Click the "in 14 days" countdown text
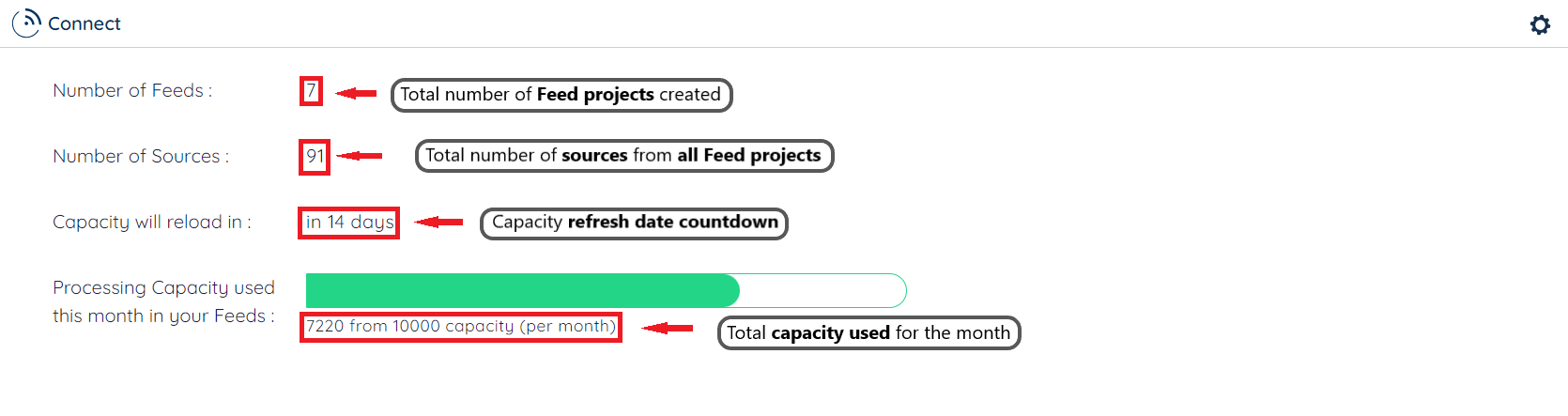 coord(349,223)
